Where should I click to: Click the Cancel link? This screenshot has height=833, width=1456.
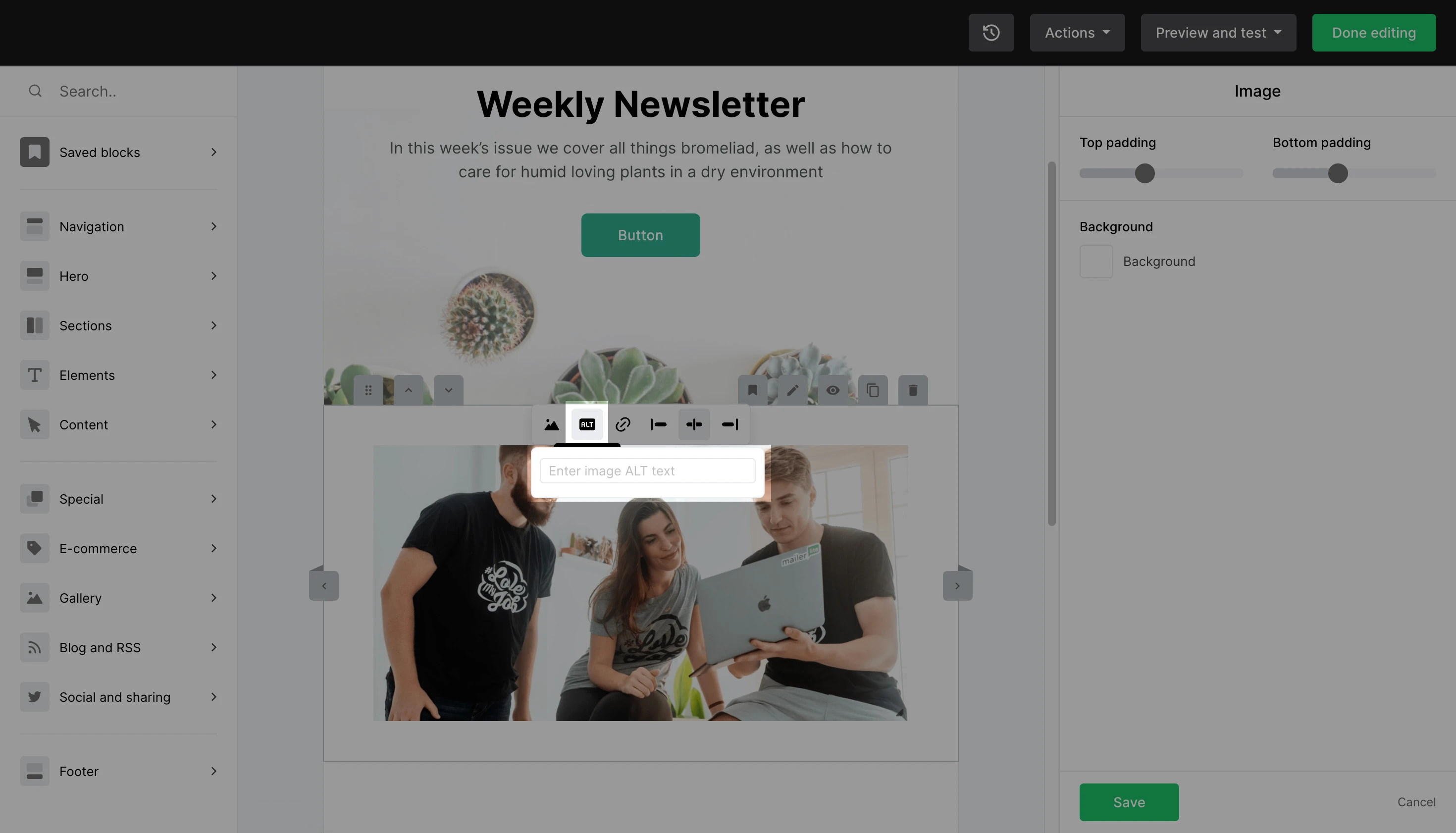click(1416, 802)
